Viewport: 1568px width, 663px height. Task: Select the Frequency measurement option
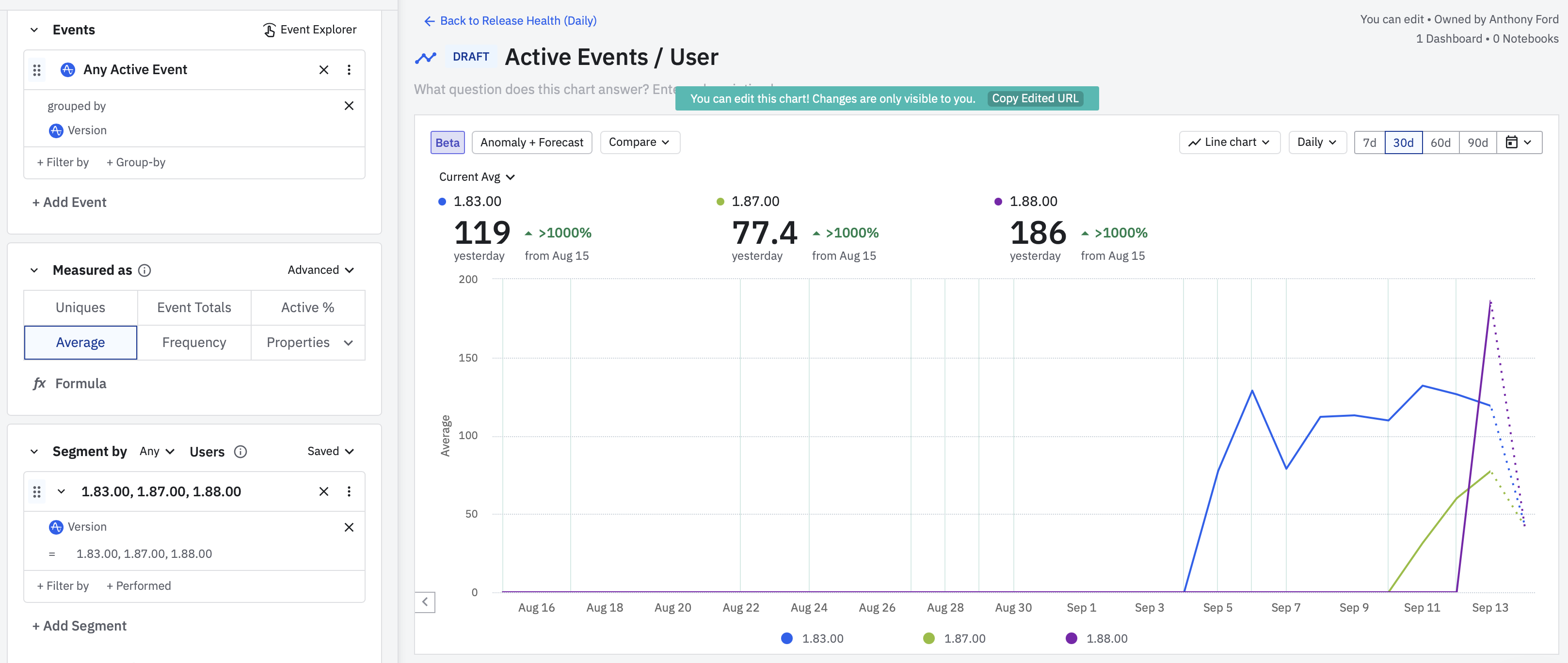(x=193, y=343)
